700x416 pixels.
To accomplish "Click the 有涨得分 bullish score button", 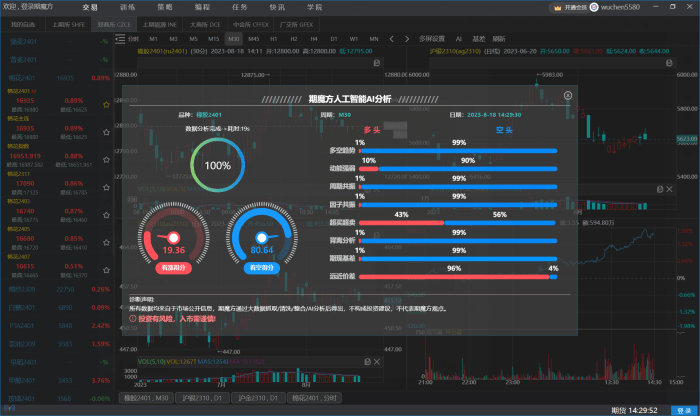I will (173, 269).
